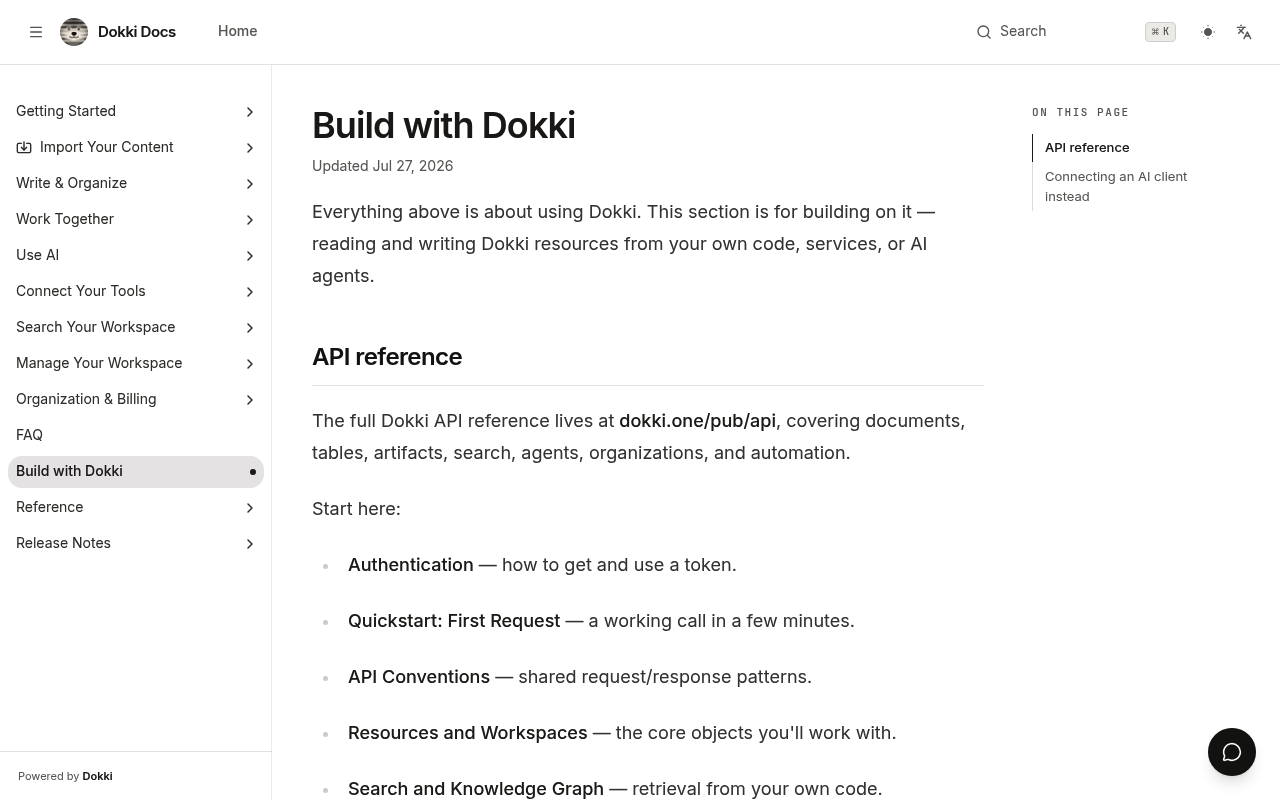
Task: Expand the Organization & Billing chevron
Action: (x=250, y=400)
